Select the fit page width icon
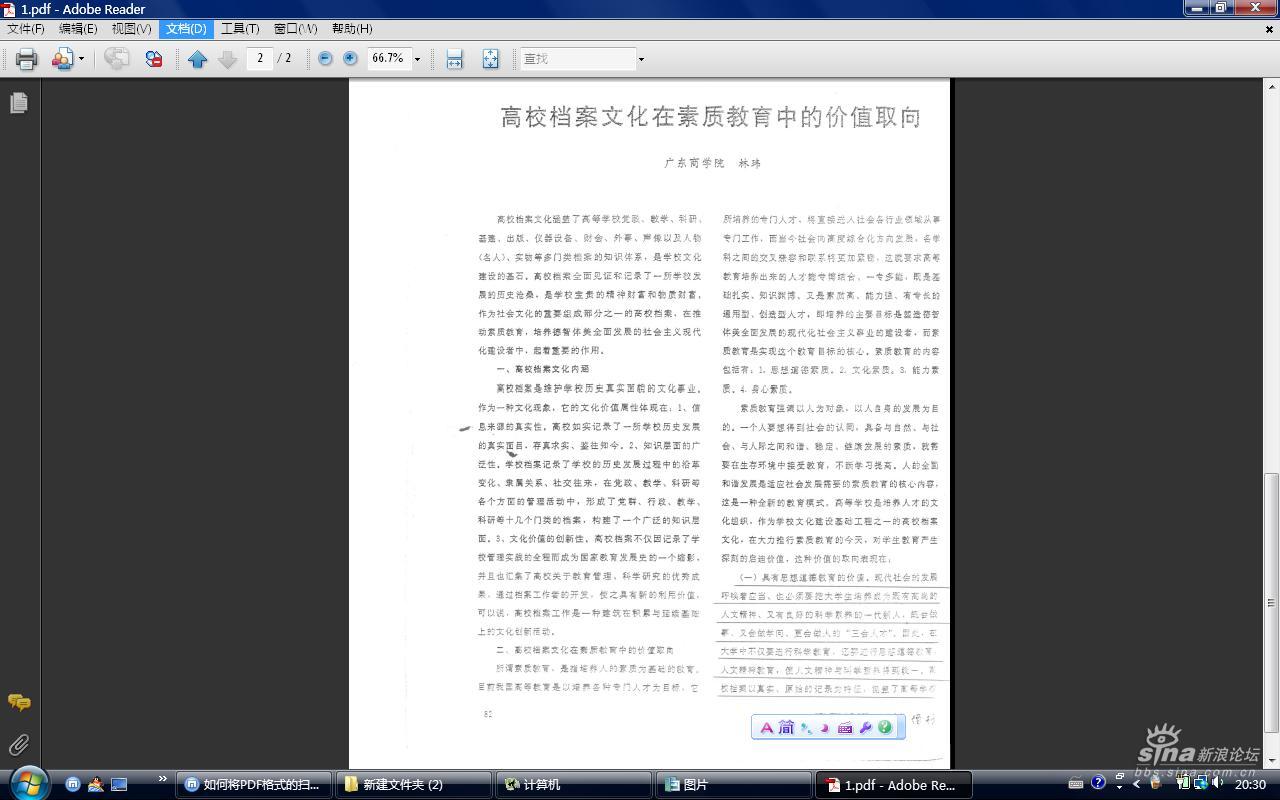This screenshot has height=800, width=1280. pos(454,58)
